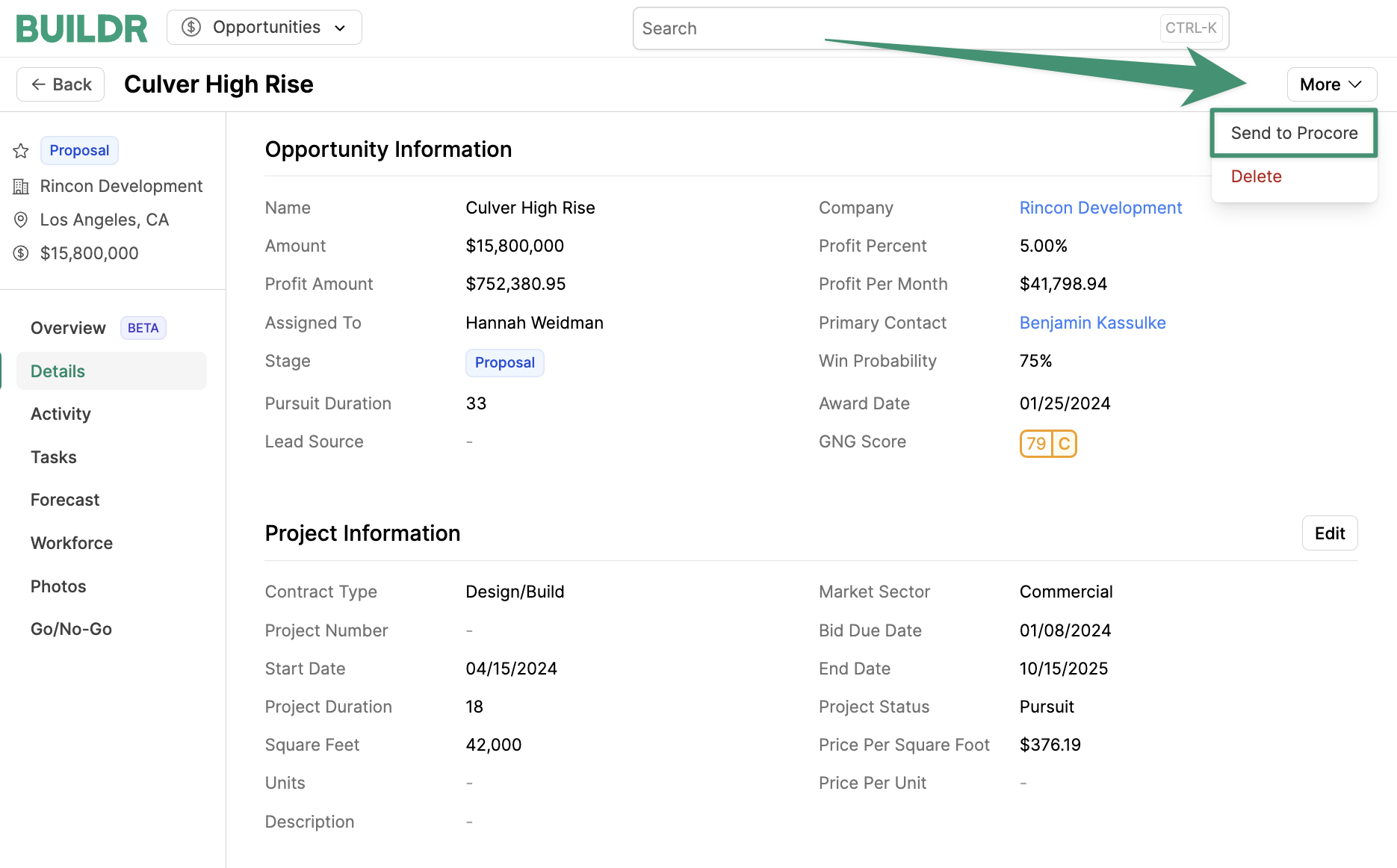
Task: Open Benjamin Kassulke contact link
Action: [x=1092, y=323]
